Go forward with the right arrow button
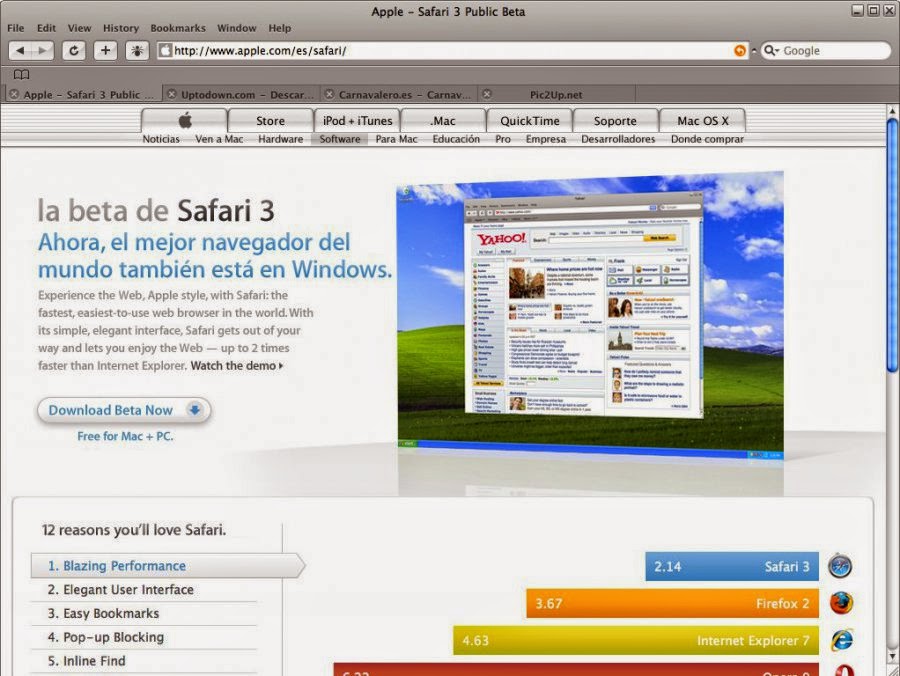 (x=42, y=50)
